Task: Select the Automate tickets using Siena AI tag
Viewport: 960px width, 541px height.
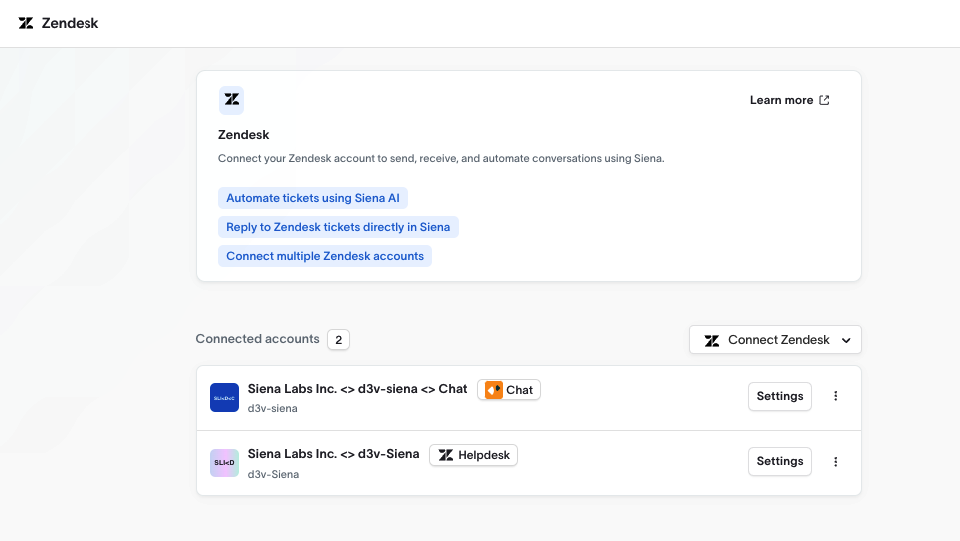Action: pos(313,198)
